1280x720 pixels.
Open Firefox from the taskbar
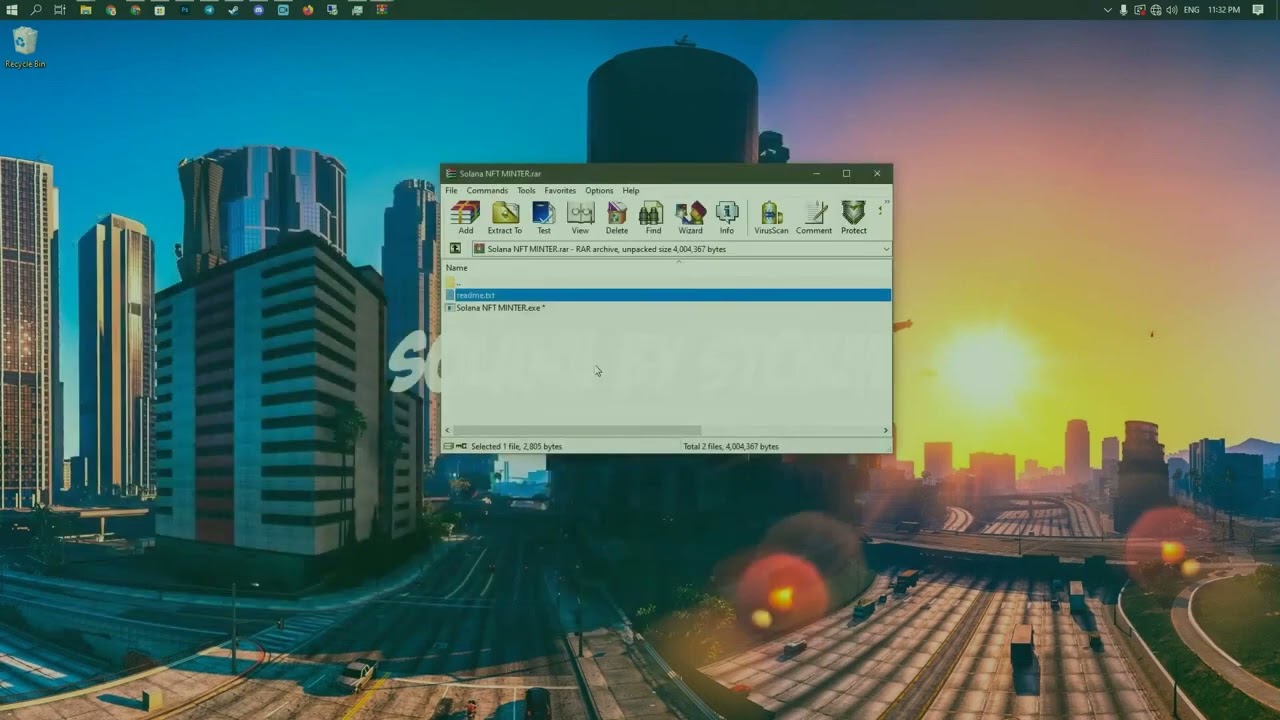click(x=308, y=10)
